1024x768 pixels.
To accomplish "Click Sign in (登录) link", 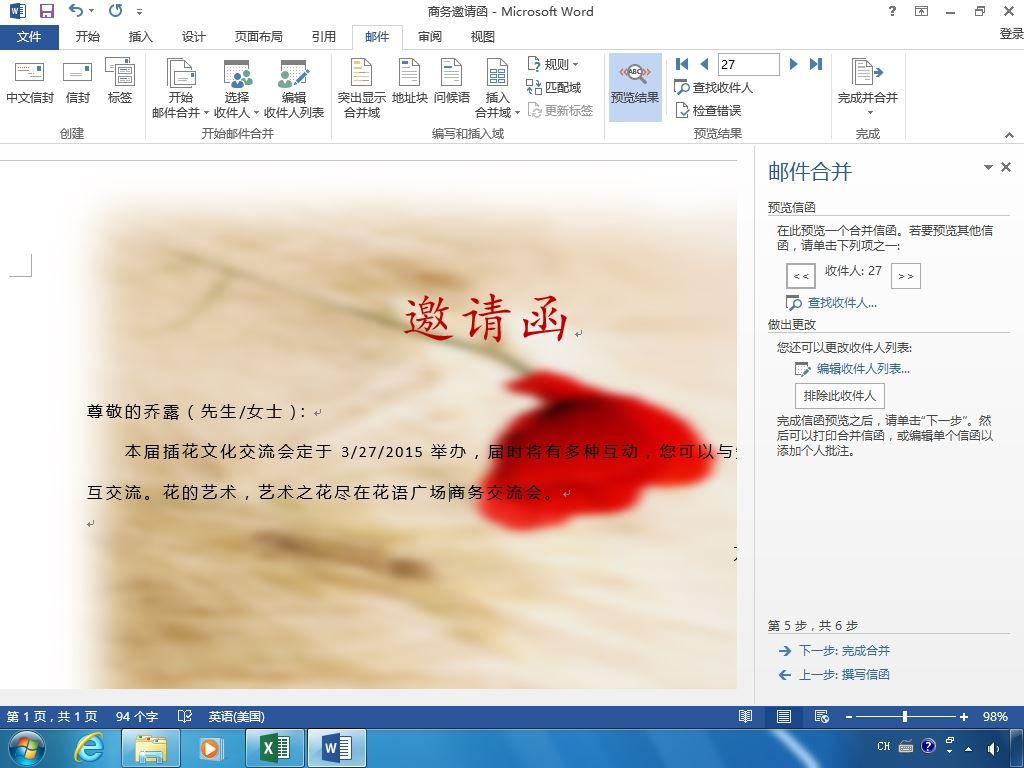I will pos(1011,34).
